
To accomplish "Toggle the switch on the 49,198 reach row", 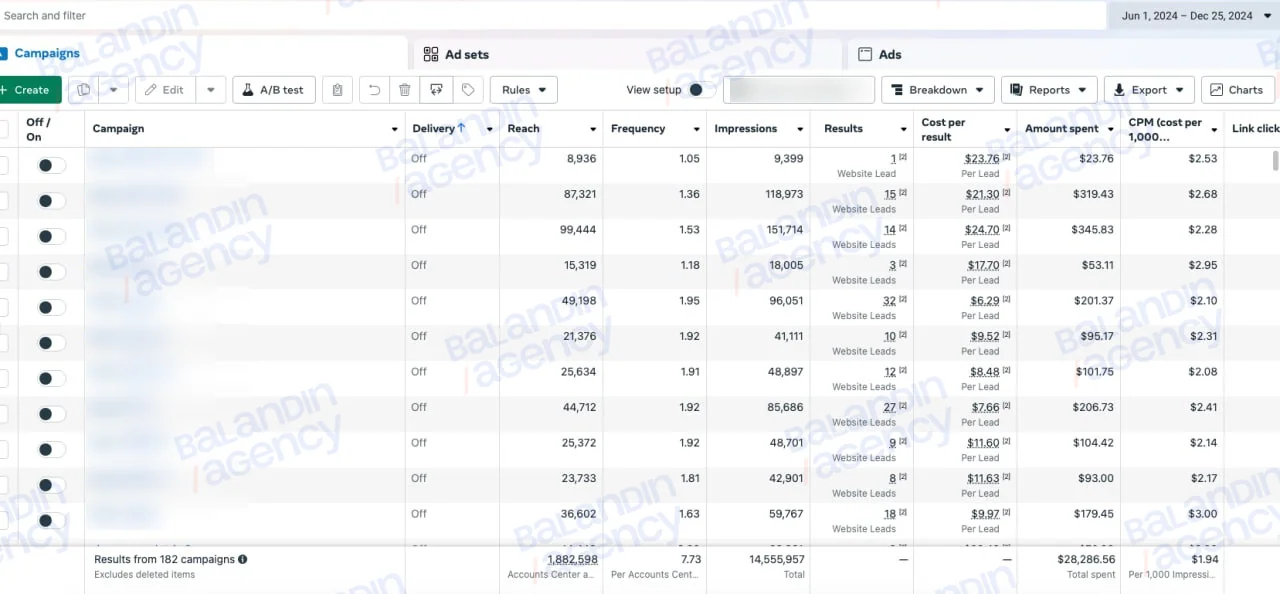I will 51,308.
